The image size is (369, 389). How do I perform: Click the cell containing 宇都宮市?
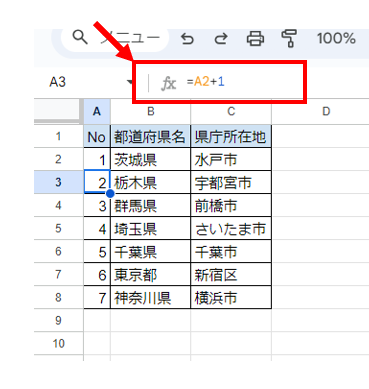tap(231, 182)
